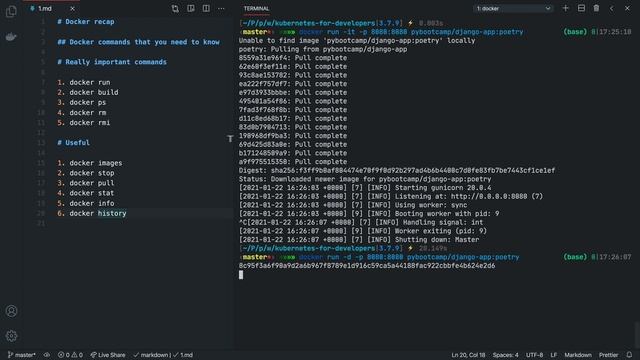Open errors and warnings count in status bar
Image resolution: width=640 pixels, height=360 pixels.
(x=70, y=355)
